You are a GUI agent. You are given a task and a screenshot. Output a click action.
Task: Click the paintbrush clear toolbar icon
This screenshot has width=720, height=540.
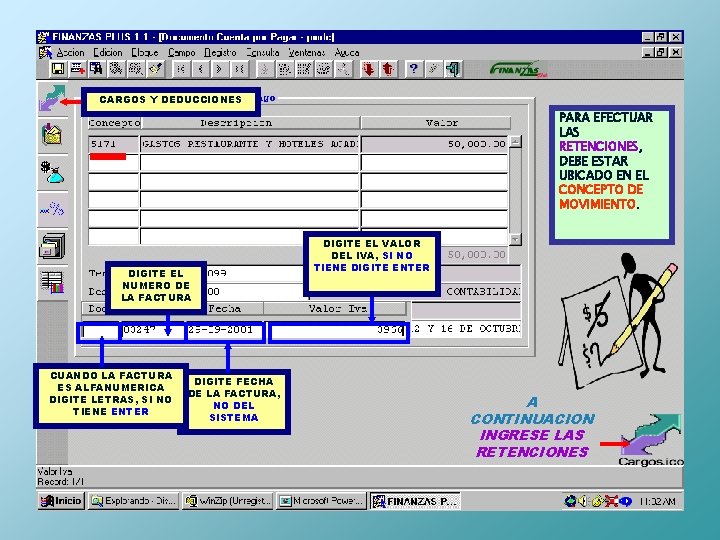[155, 69]
